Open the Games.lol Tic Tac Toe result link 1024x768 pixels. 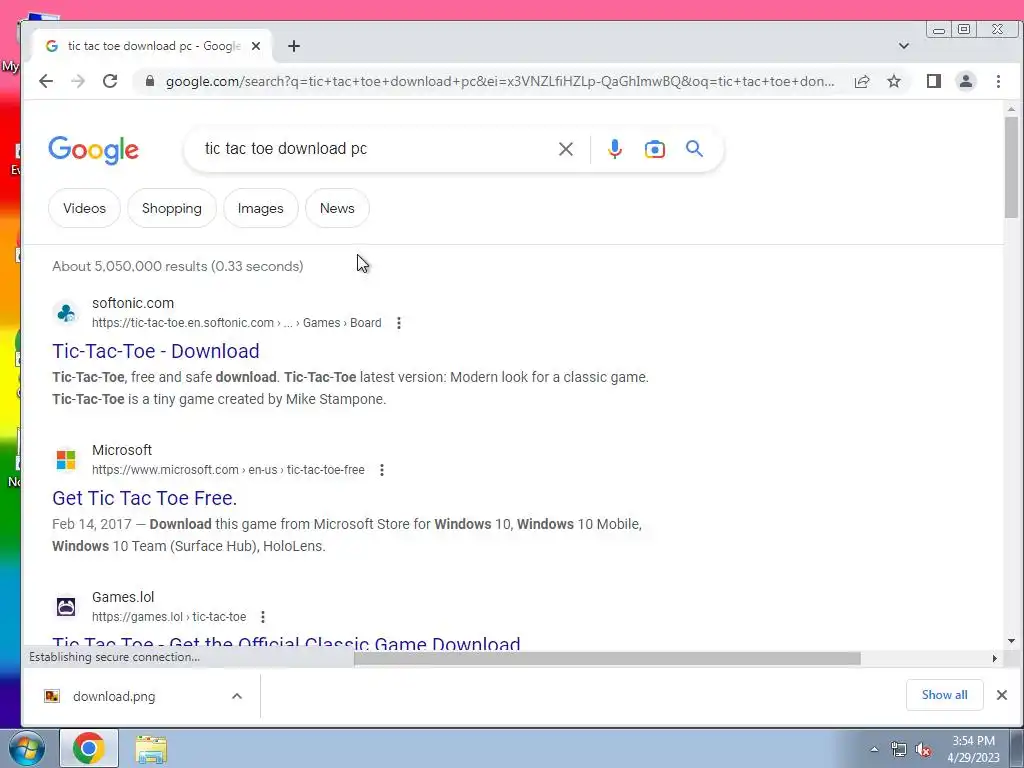coord(286,643)
